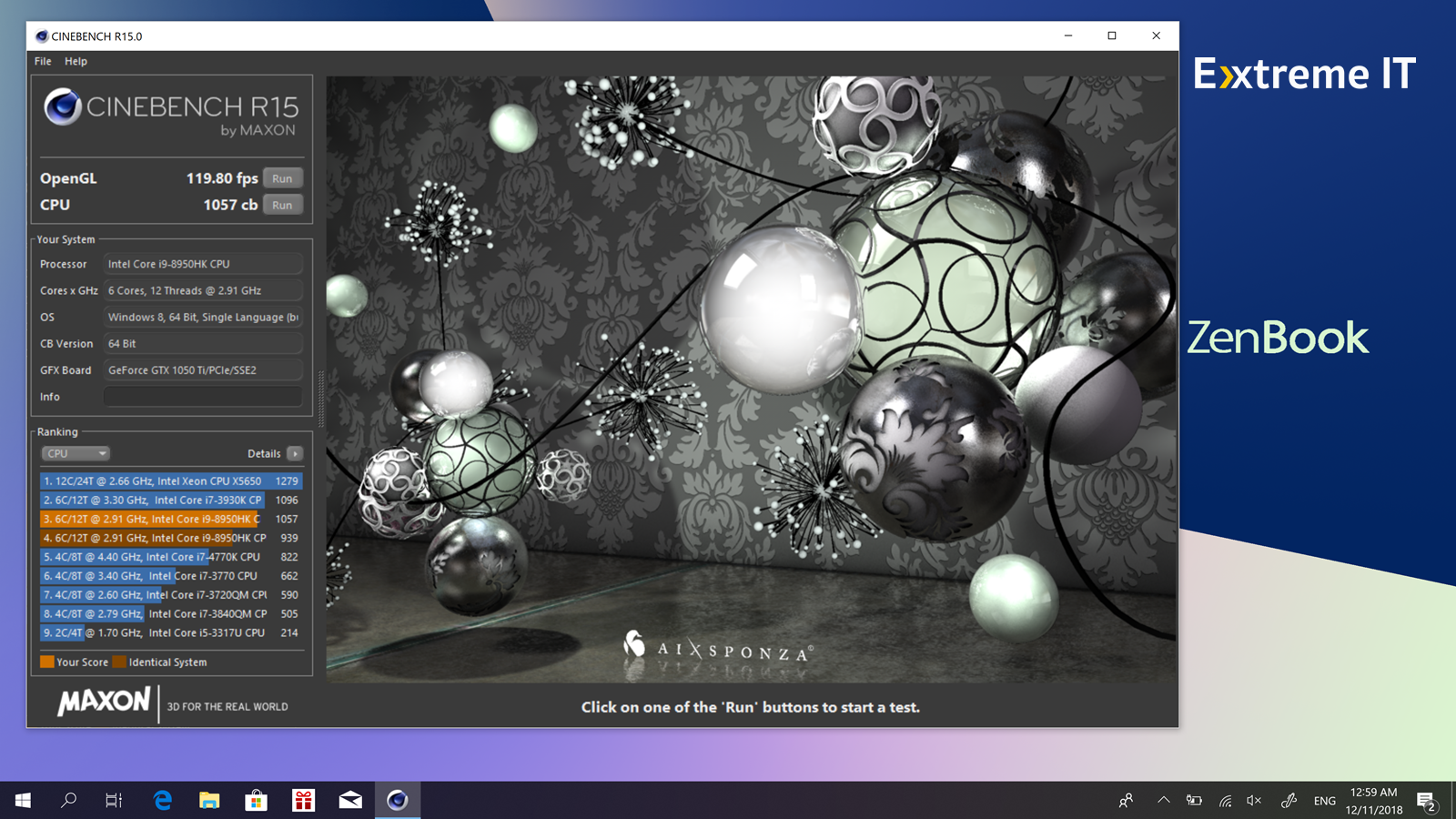Open the Wi-Fi network tray icon
The image size is (1456, 819).
tap(1226, 801)
